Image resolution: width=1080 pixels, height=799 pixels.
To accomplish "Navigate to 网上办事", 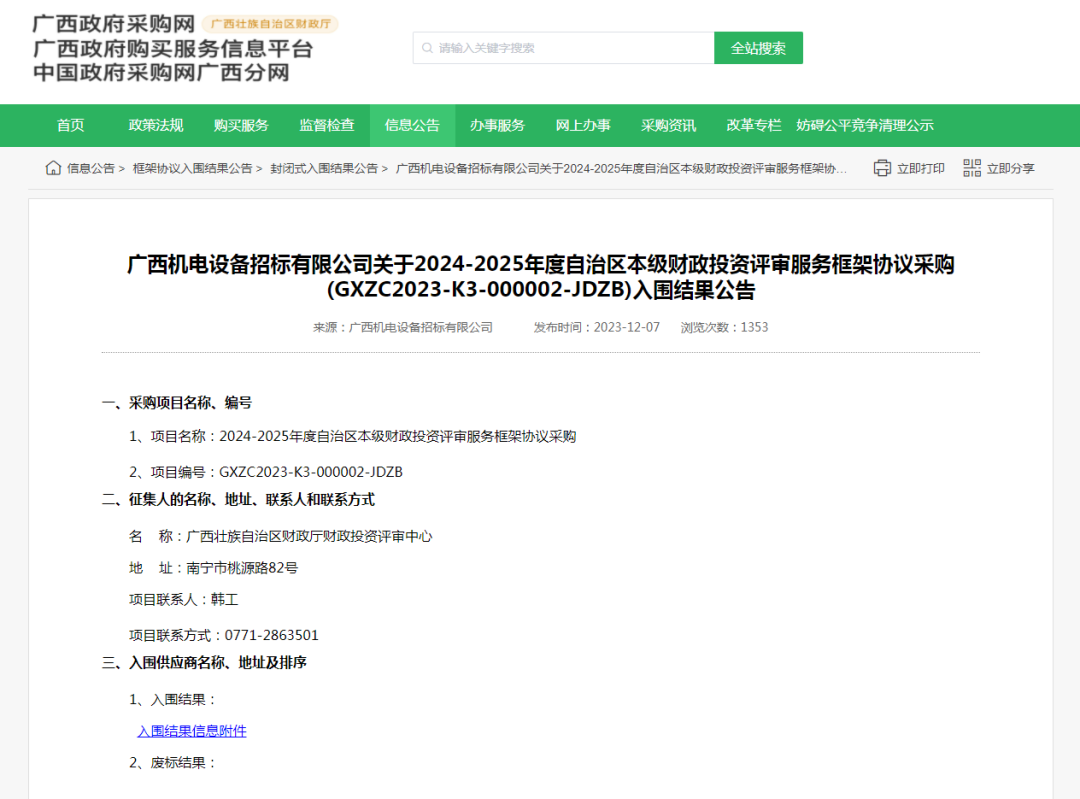I will [583, 125].
